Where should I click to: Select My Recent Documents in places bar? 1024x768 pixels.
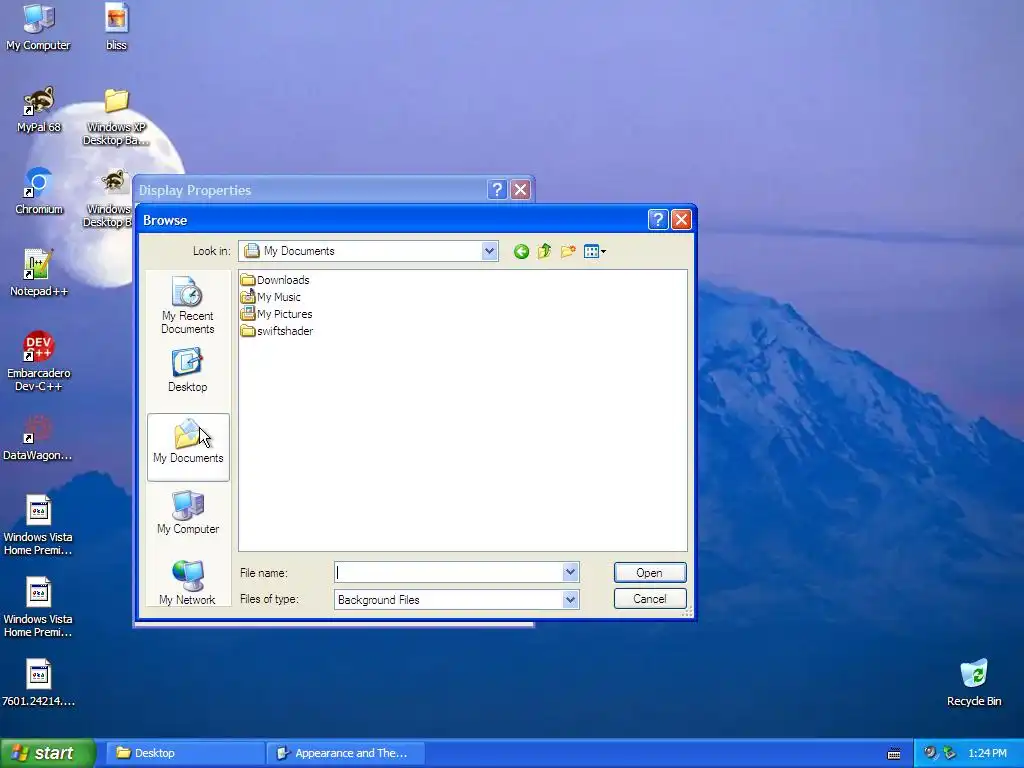point(187,306)
